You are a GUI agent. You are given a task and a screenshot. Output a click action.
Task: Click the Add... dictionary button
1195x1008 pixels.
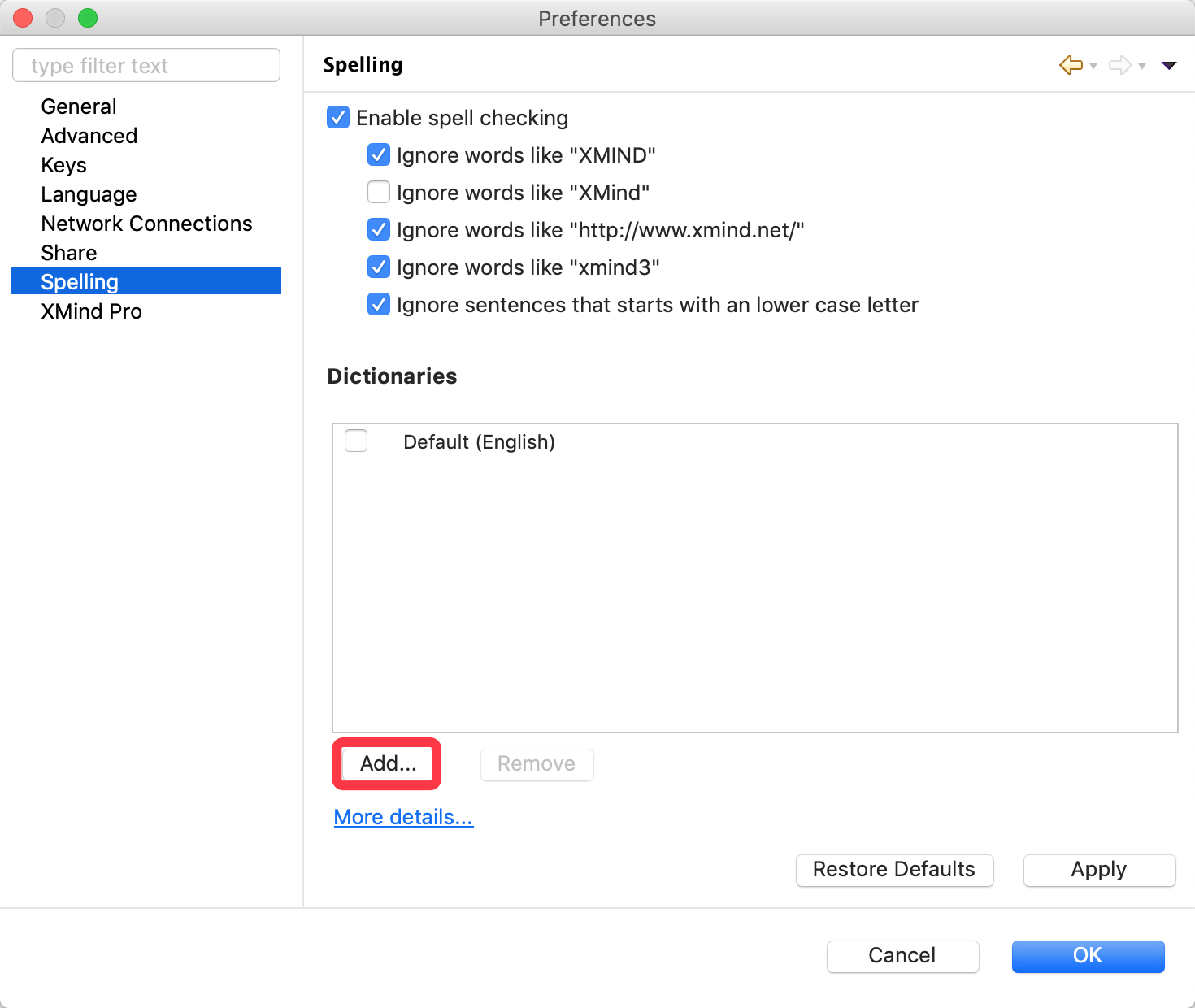click(x=387, y=763)
